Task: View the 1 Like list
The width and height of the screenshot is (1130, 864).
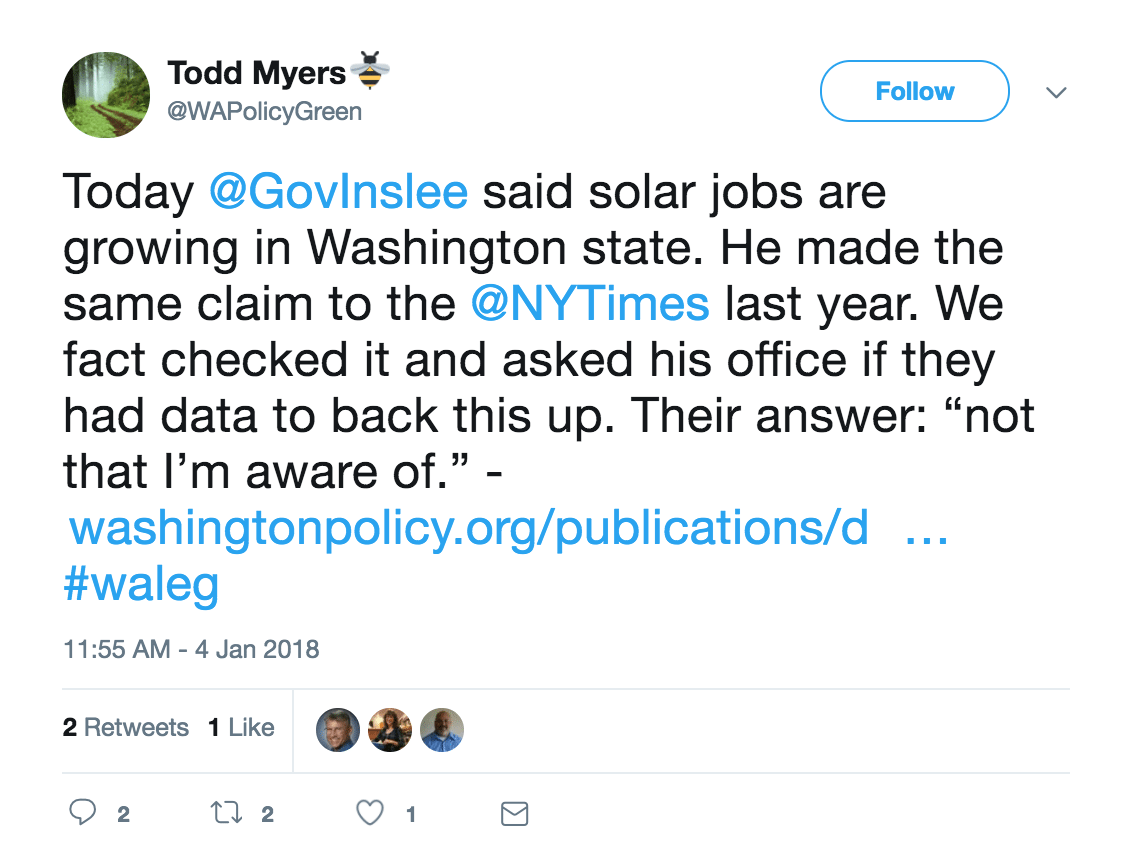Action: coord(241,727)
